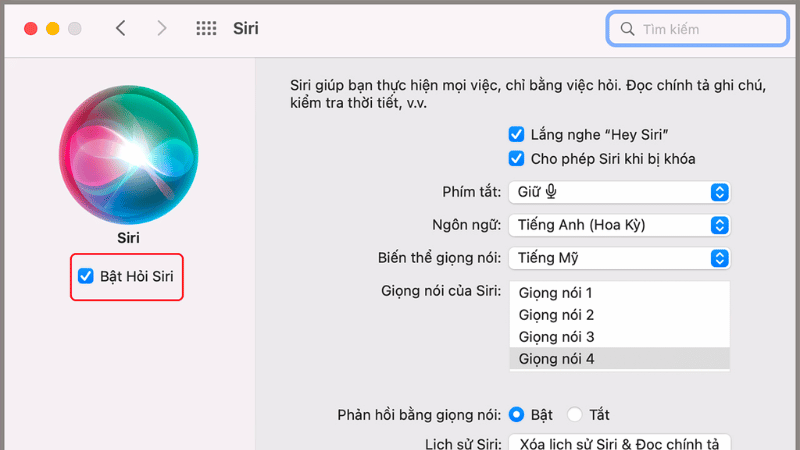Click the red close window button
Image resolution: width=800 pixels, height=450 pixels.
31,29
